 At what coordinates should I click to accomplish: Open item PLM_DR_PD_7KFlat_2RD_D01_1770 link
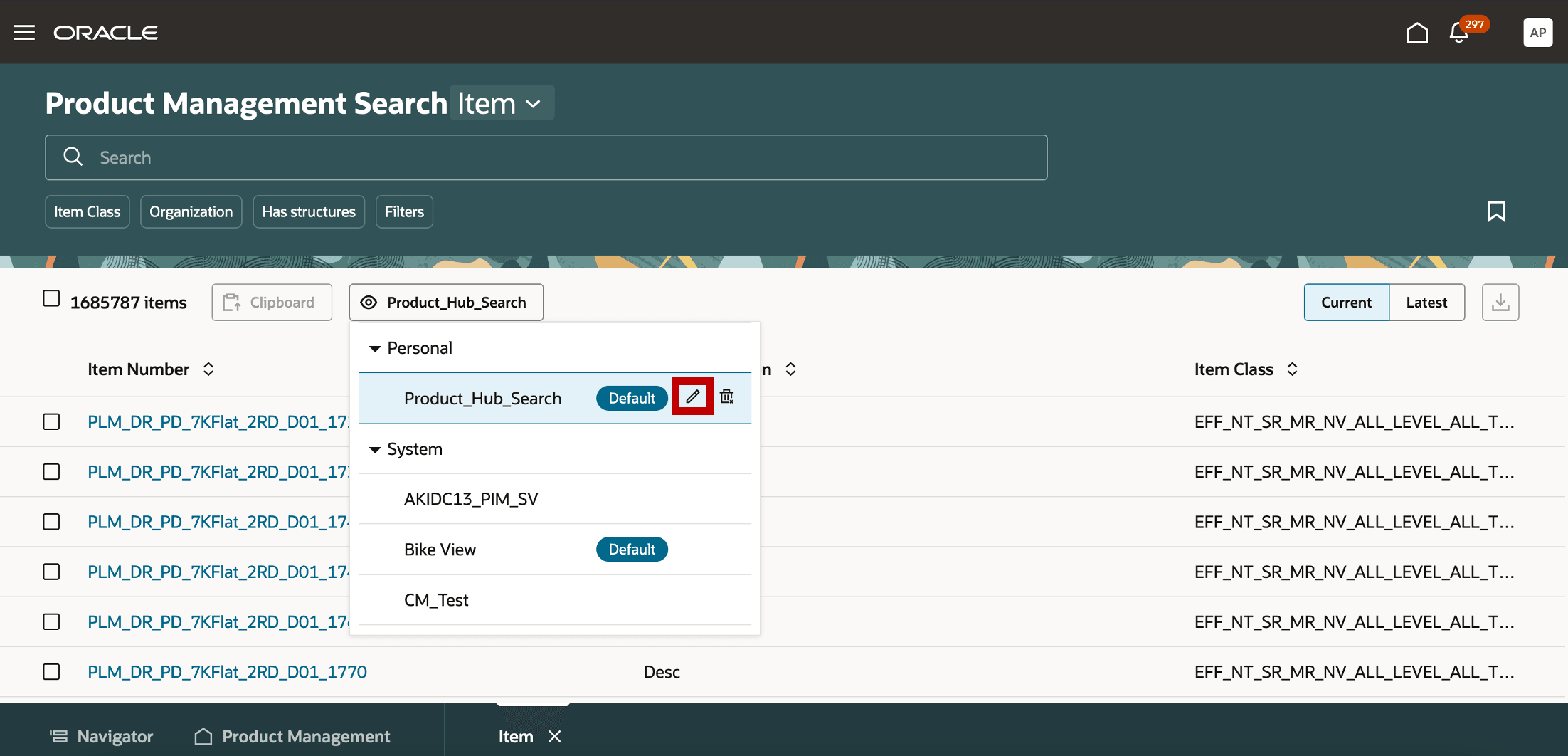[x=227, y=672]
